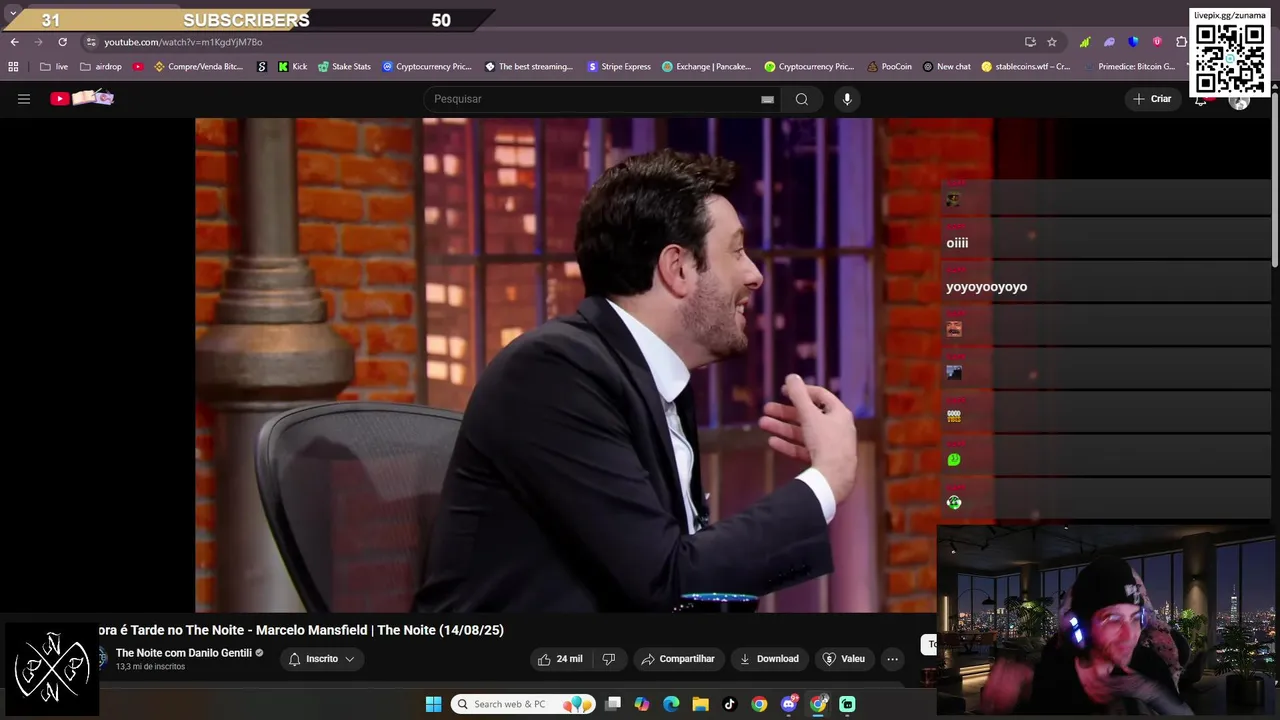Go to YouTube home via logo
This screenshot has height=720, width=1280.
tap(82, 98)
